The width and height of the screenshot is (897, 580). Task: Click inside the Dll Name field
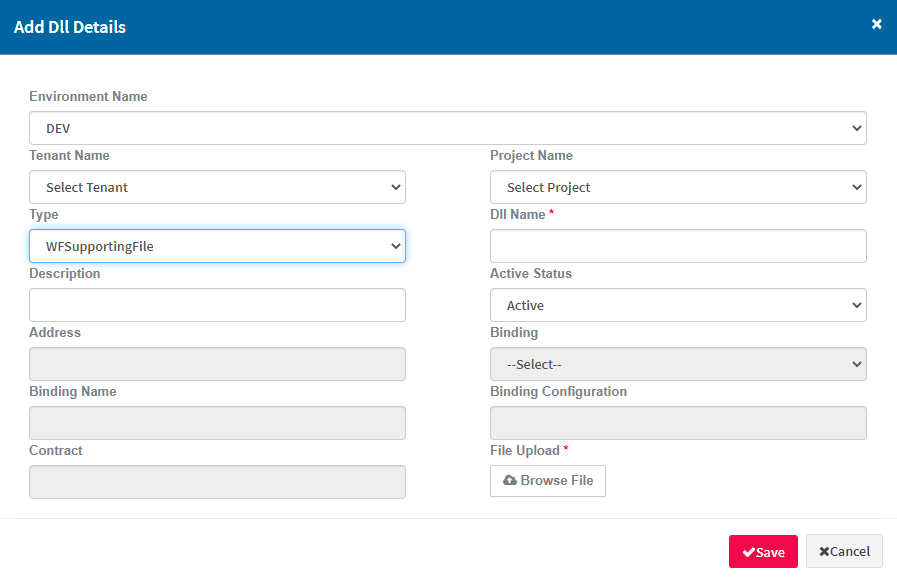[x=678, y=246]
